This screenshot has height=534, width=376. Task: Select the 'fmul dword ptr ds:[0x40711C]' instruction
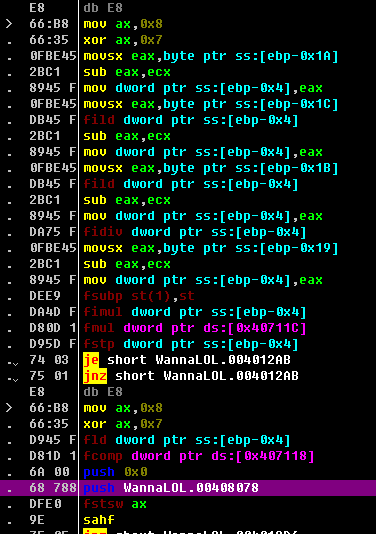tap(195, 328)
